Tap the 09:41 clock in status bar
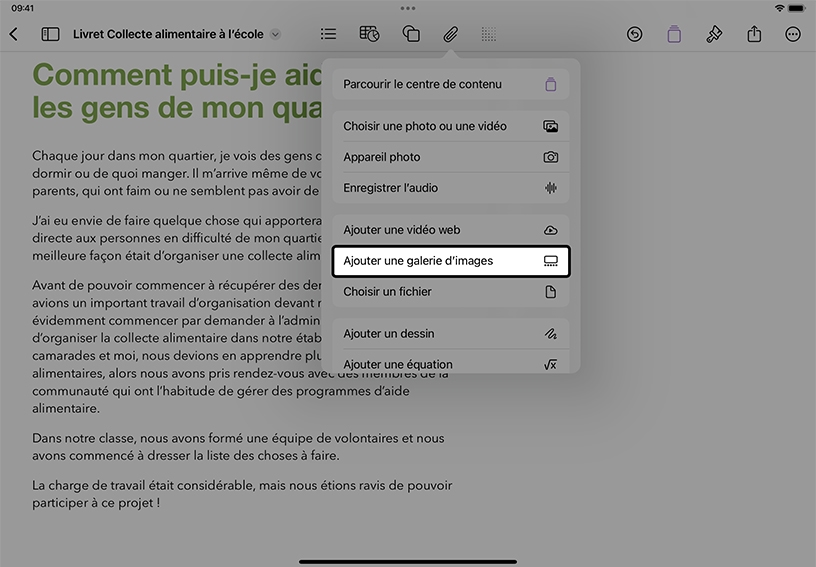 pos(22,8)
